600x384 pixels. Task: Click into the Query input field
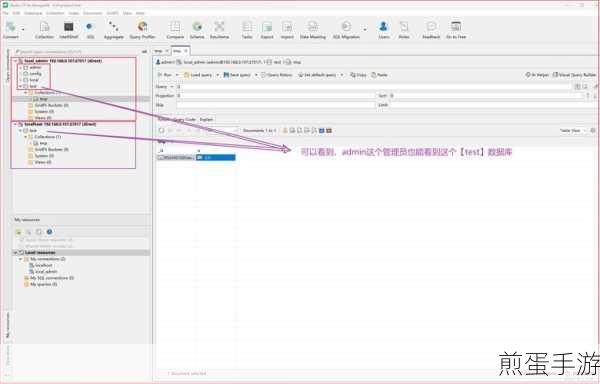pyautogui.click(x=373, y=87)
